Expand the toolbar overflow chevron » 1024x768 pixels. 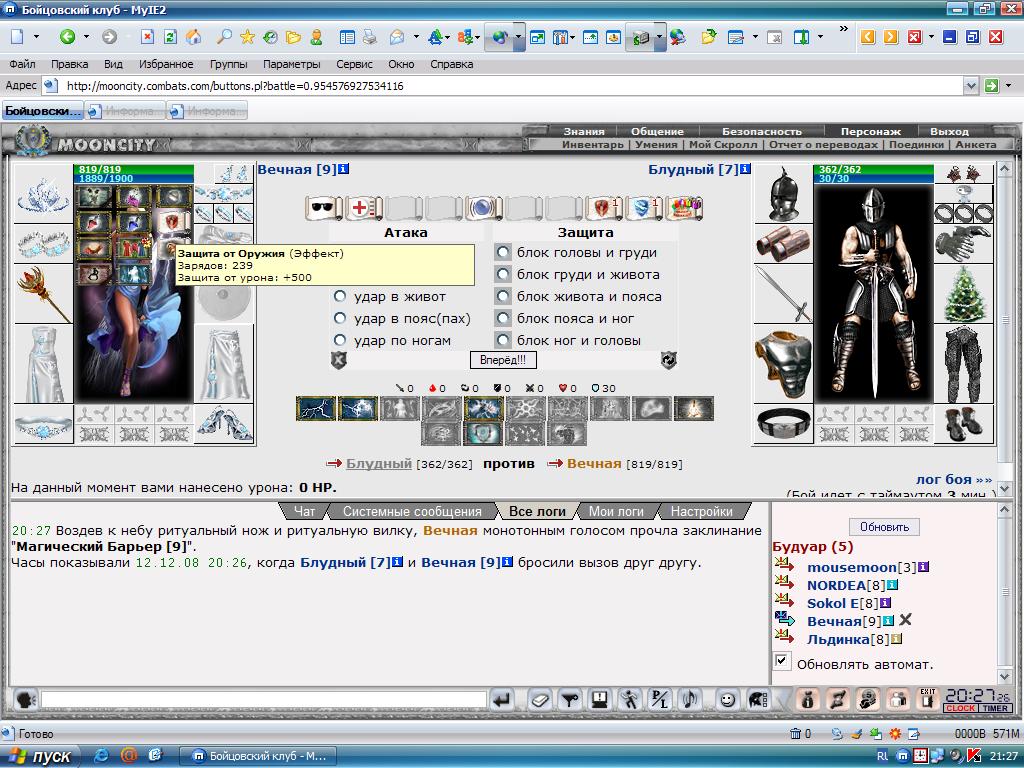(x=844, y=29)
